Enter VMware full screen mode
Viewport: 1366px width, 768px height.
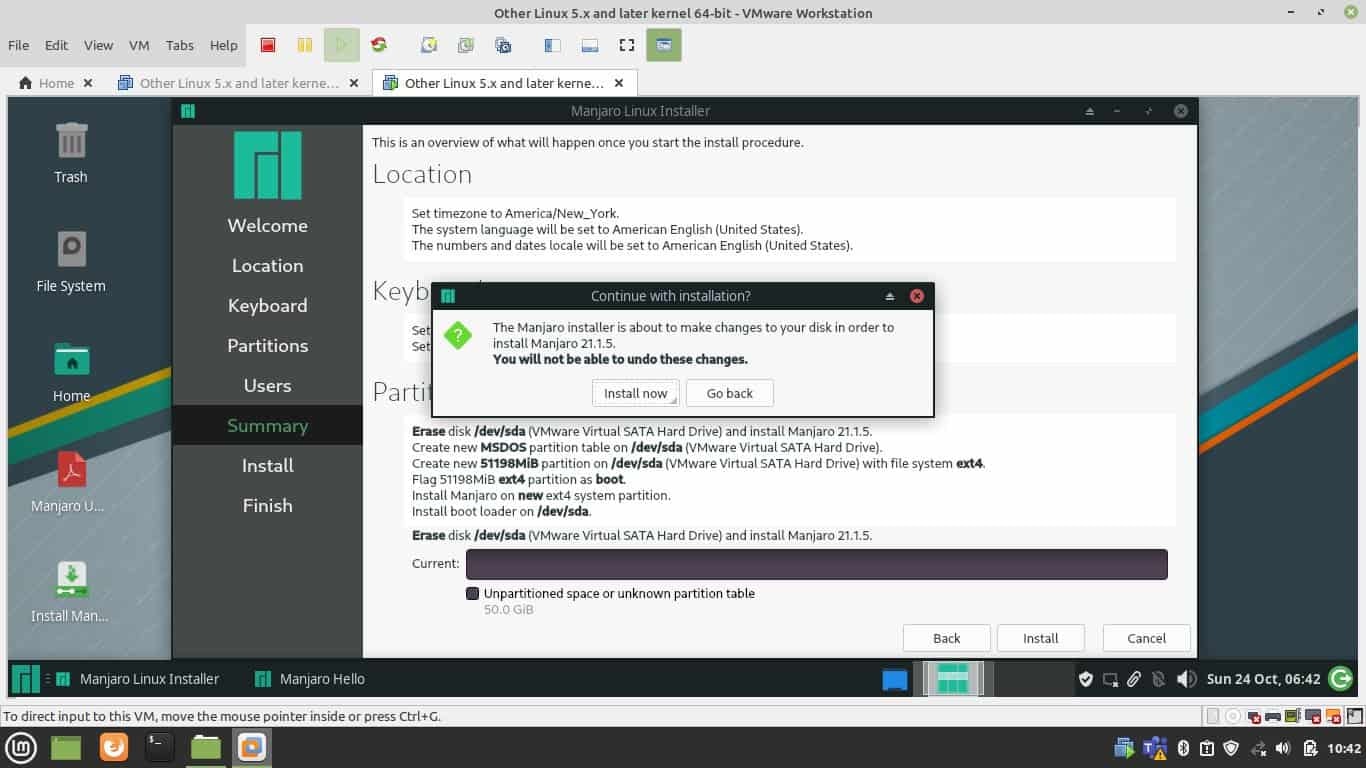click(627, 45)
